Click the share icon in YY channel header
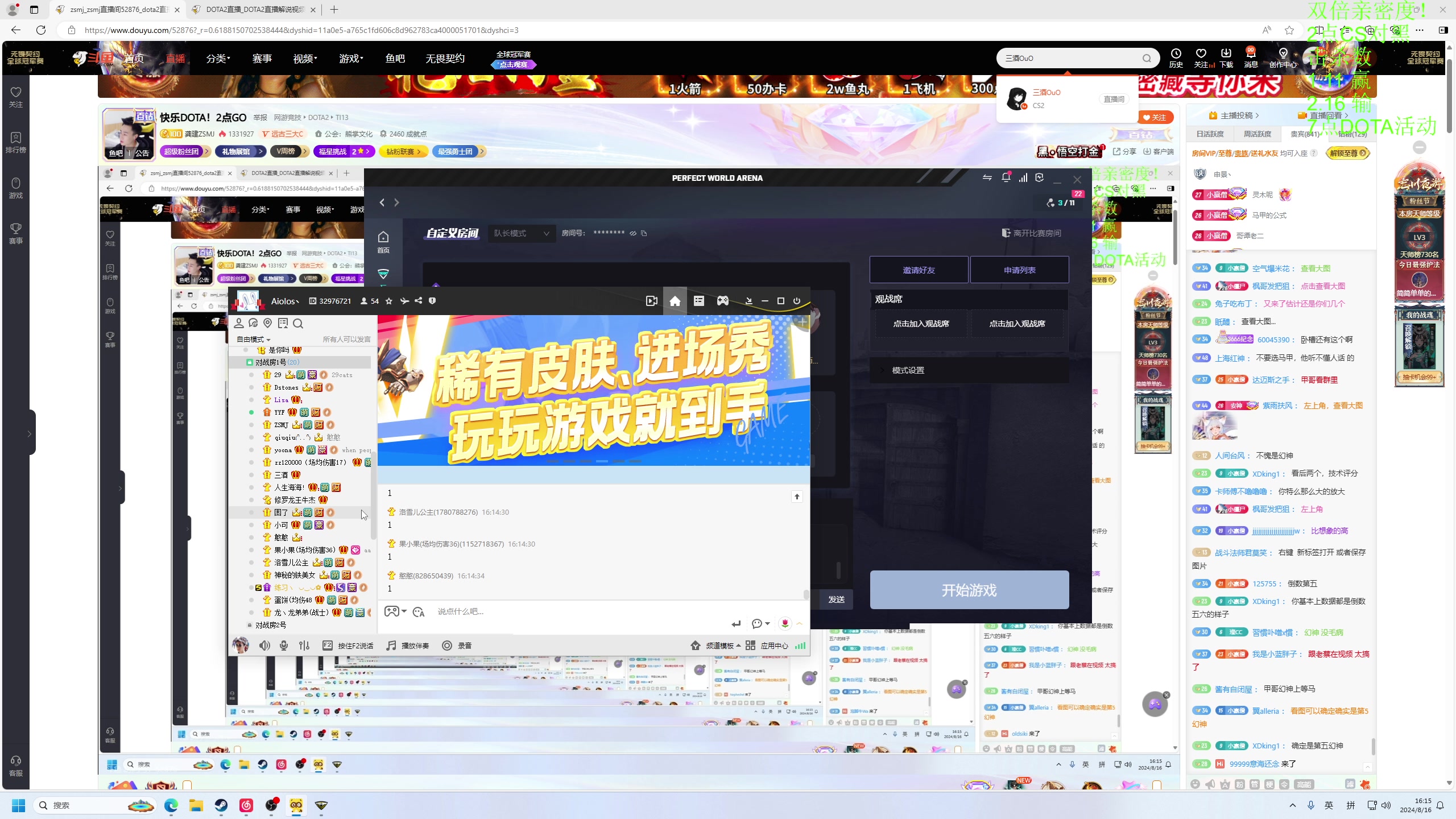Viewport: 1456px width, 819px height. [x=419, y=301]
